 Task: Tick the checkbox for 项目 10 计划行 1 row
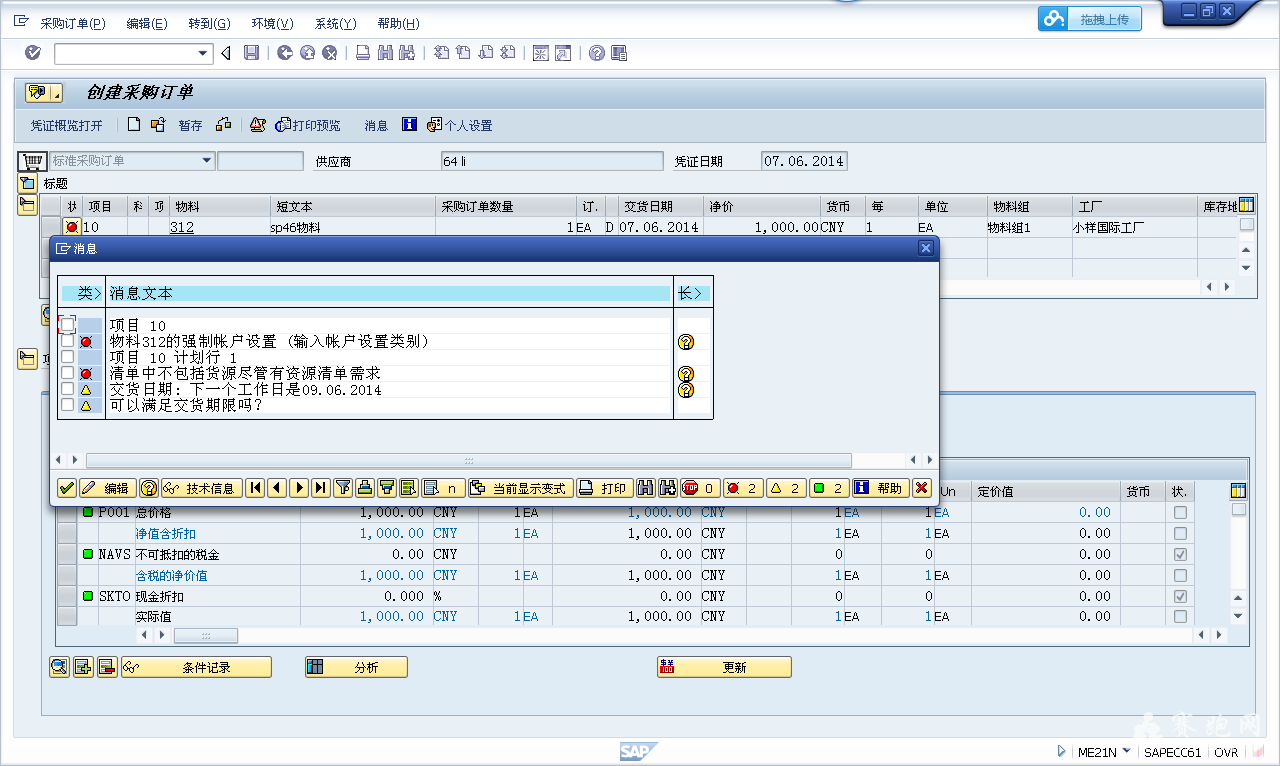click(x=67, y=357)
